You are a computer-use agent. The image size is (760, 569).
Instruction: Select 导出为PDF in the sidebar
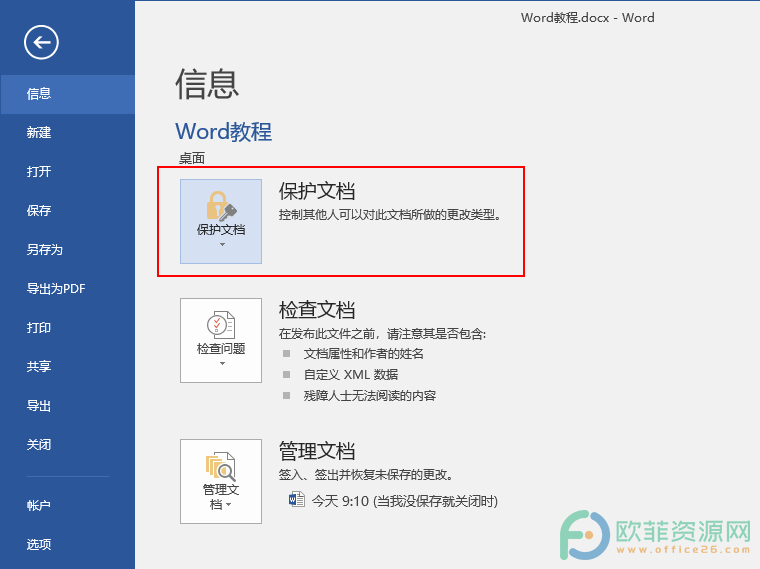(67, 289)
